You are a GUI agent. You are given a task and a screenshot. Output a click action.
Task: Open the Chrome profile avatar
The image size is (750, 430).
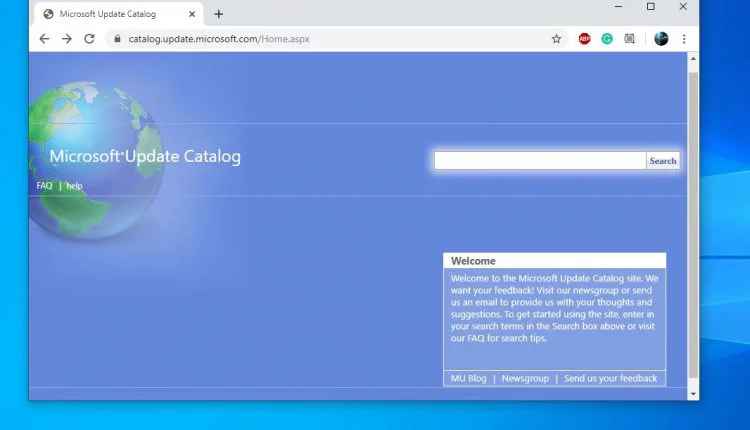coord(661,39)
